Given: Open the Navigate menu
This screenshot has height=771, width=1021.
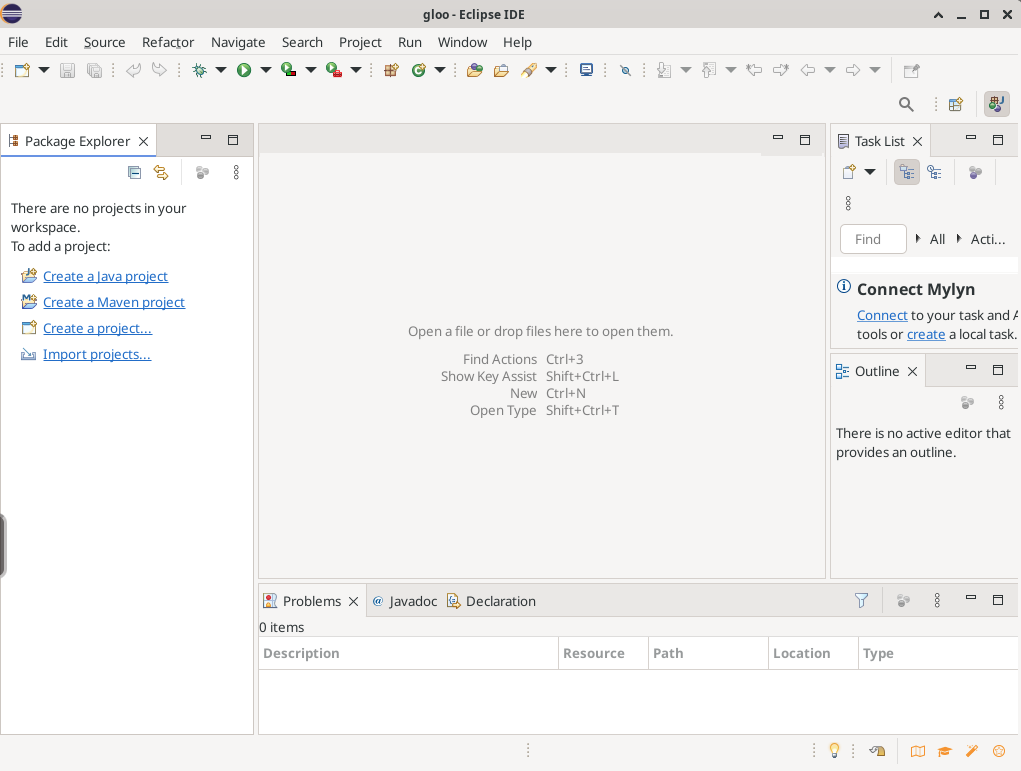Looking at the screenshot, I should point(238,42).
